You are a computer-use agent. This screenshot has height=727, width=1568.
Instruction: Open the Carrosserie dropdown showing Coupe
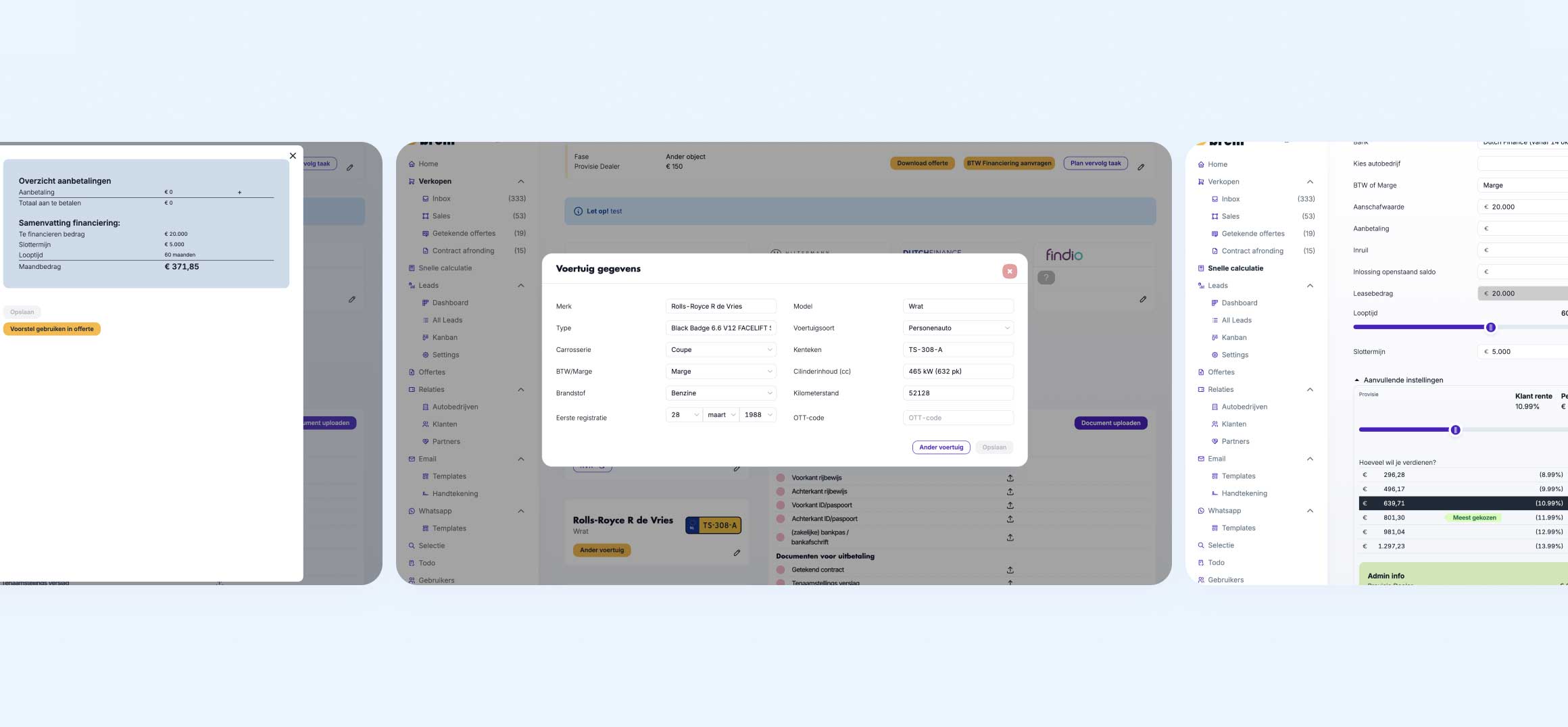point(720,349)
